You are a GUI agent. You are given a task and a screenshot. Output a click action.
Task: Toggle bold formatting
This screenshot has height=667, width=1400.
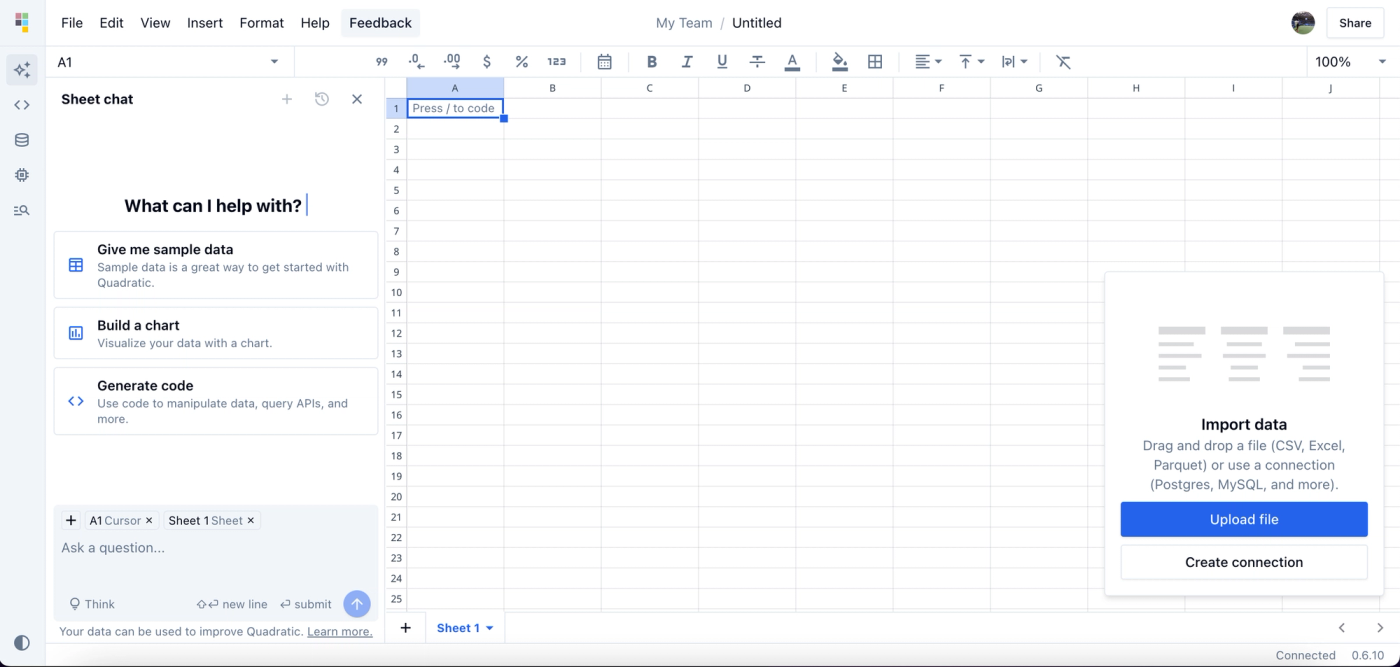(652, 61)
